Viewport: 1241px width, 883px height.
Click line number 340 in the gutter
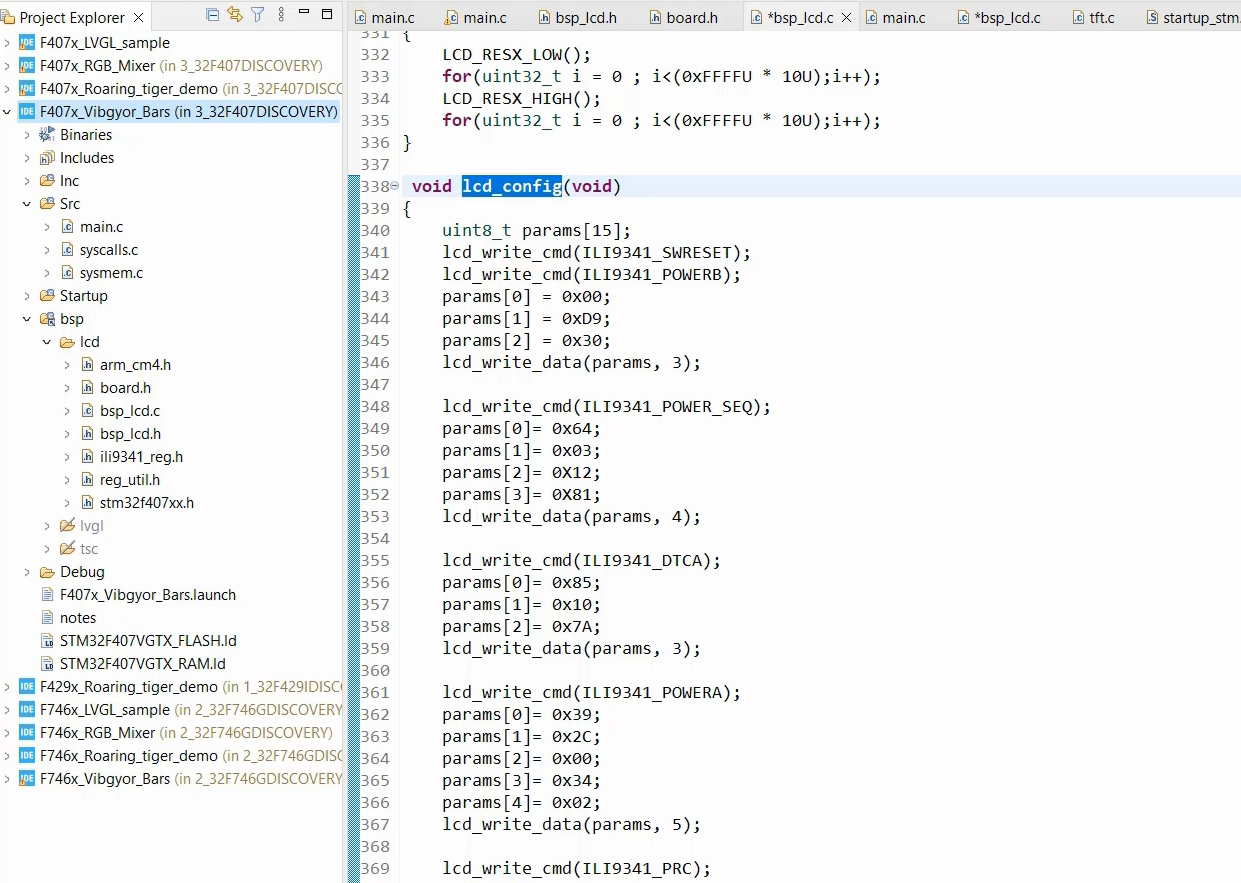(x=375, y=231)
